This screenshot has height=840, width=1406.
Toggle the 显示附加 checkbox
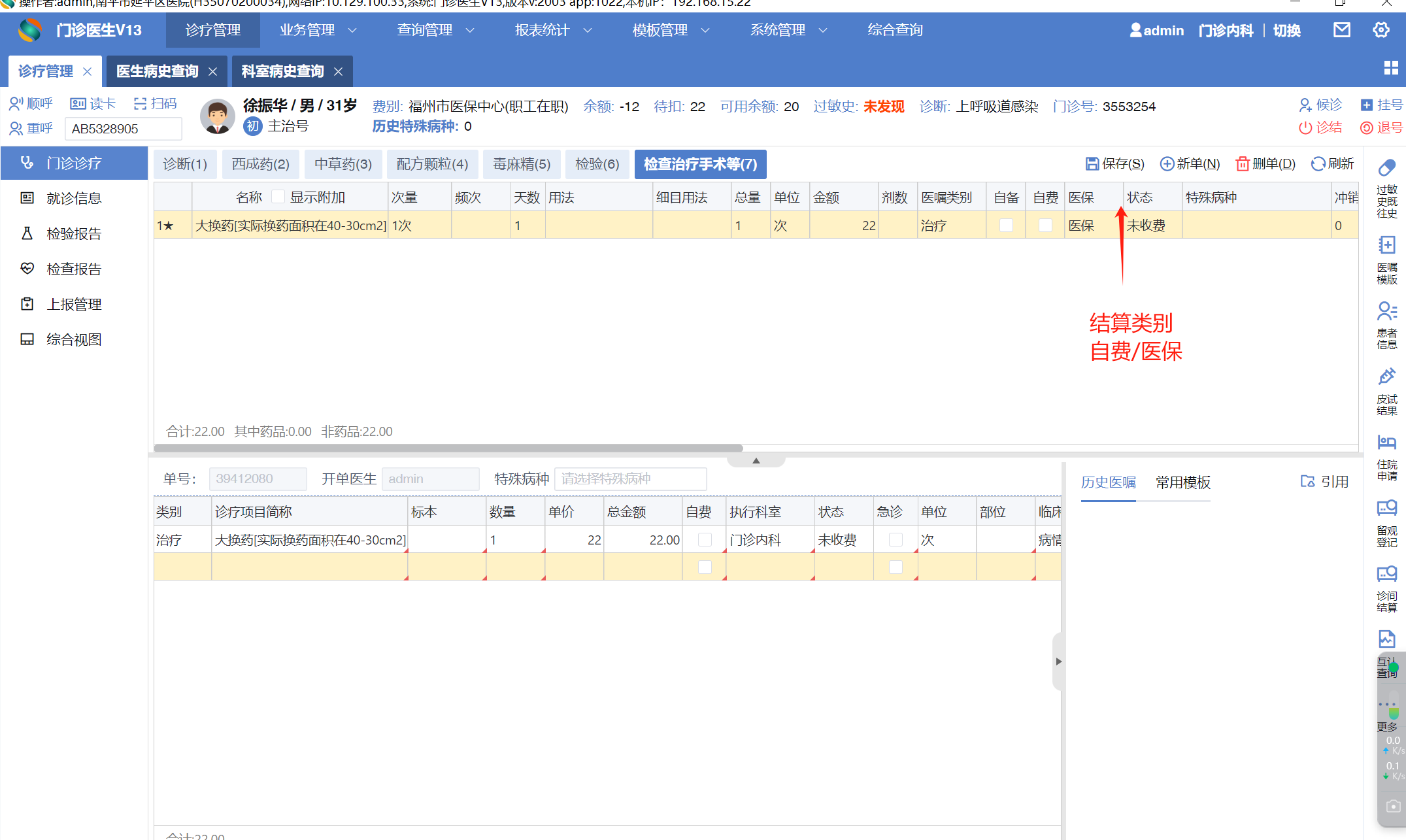click(x=278, y=197)
